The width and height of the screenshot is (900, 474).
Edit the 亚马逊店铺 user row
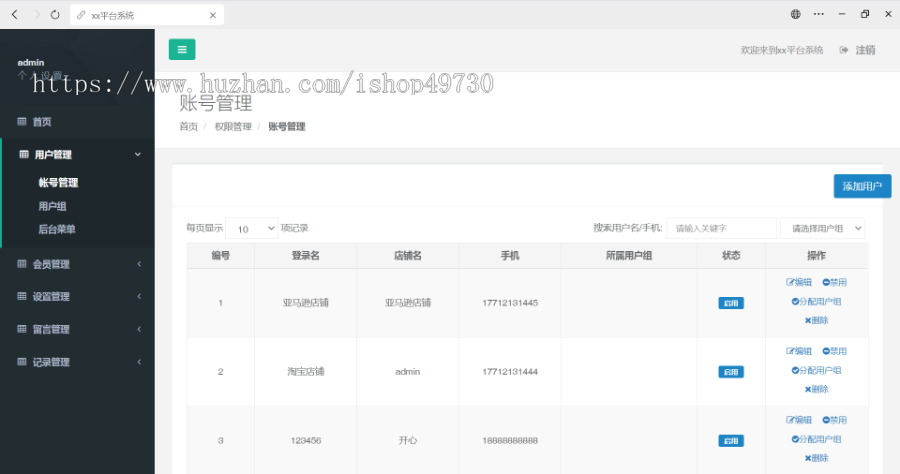point(799,282)
